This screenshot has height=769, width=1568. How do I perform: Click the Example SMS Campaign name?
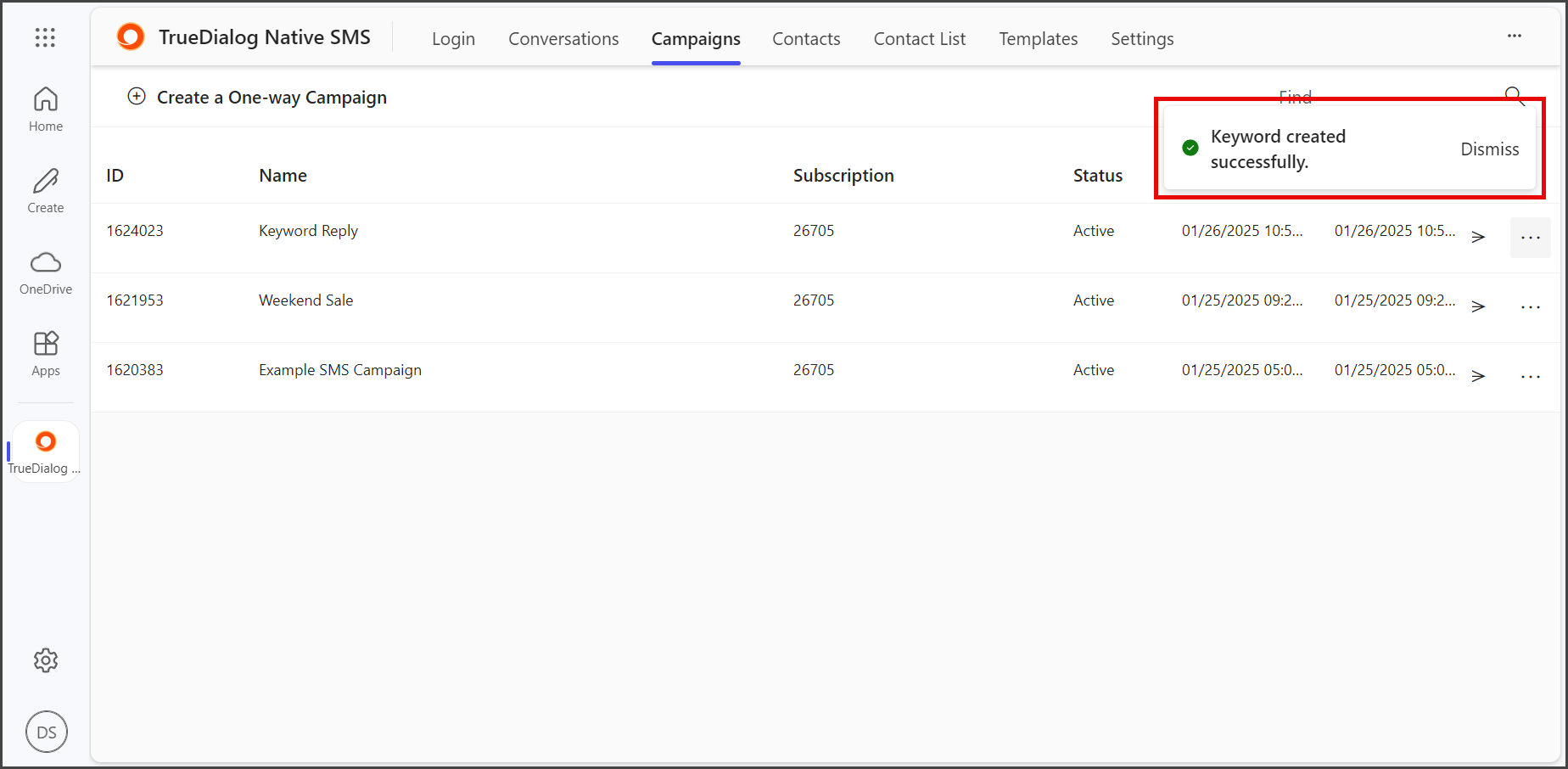pyautogui.click(x=340, y=370)
